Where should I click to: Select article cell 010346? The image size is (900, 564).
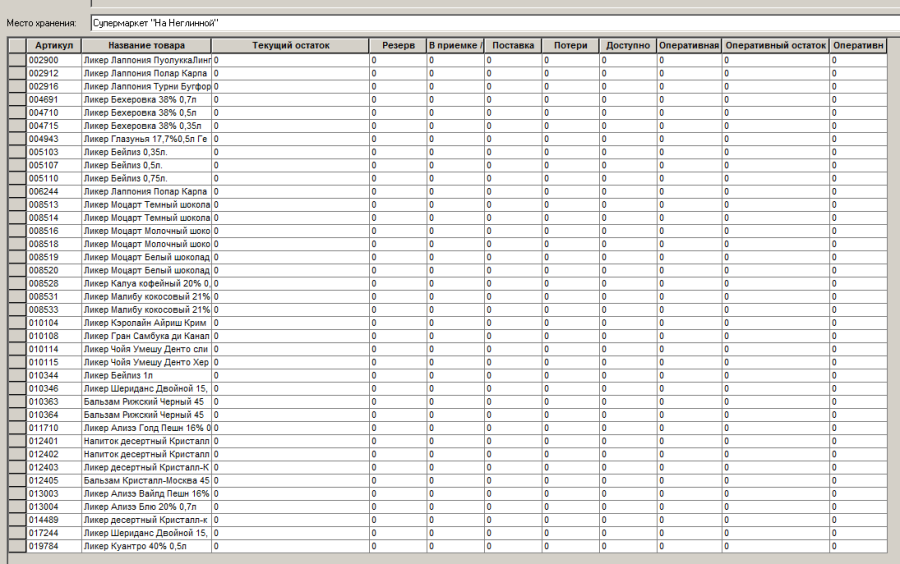coord(54,388)
